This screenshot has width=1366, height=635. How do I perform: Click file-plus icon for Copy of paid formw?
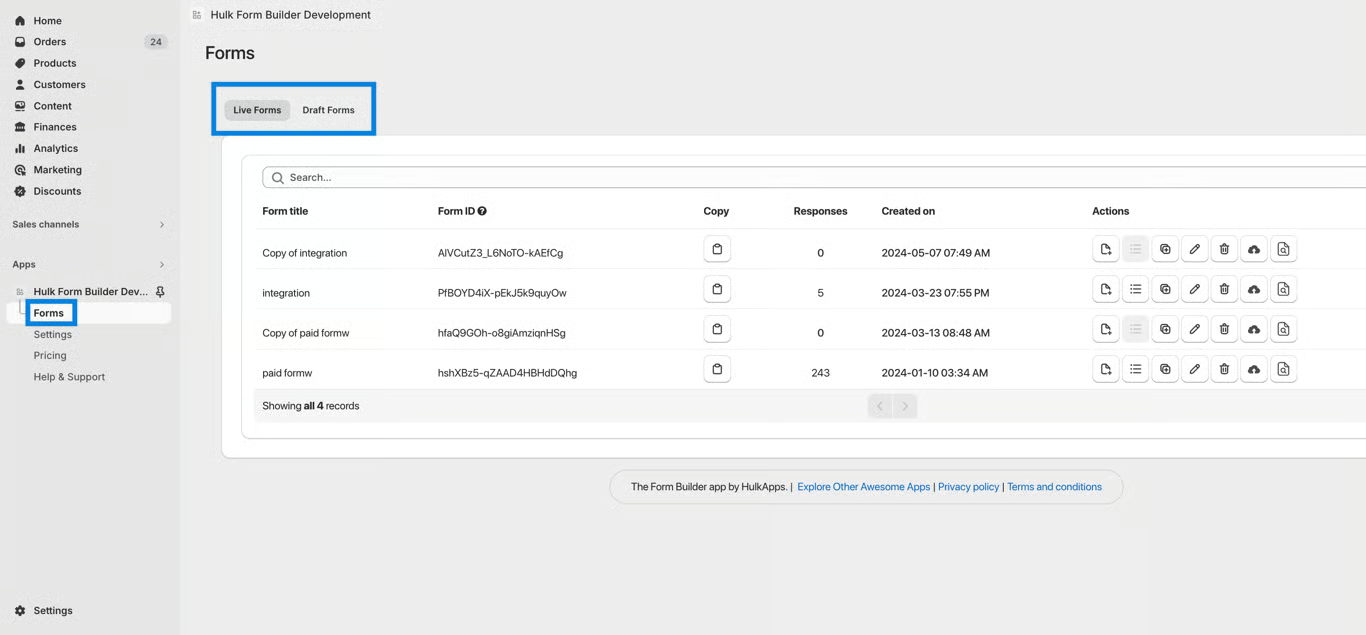[x=1106, y=329]
